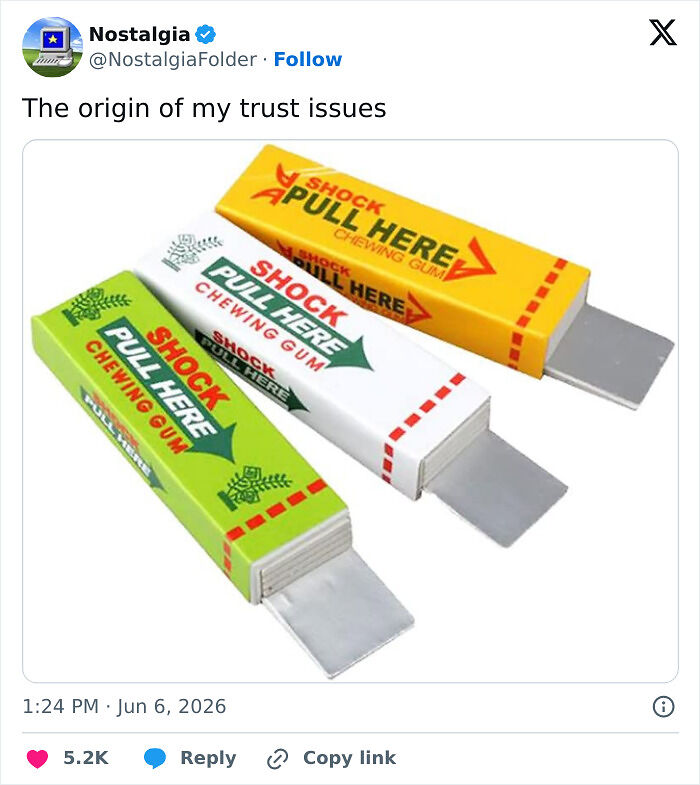Click the Copy link text

pyautogui.click(x=349, y=758)
